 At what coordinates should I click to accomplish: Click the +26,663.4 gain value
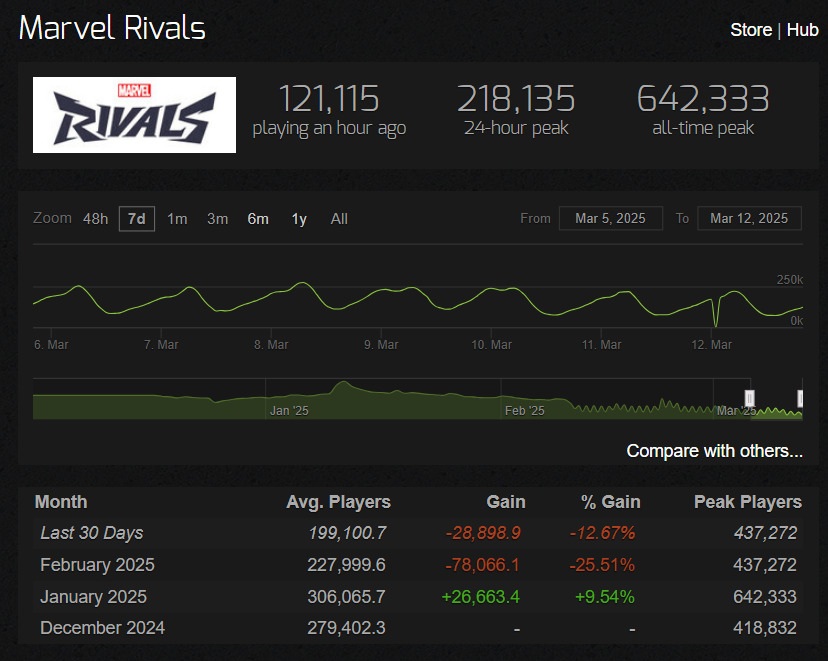tap(481, 597)
